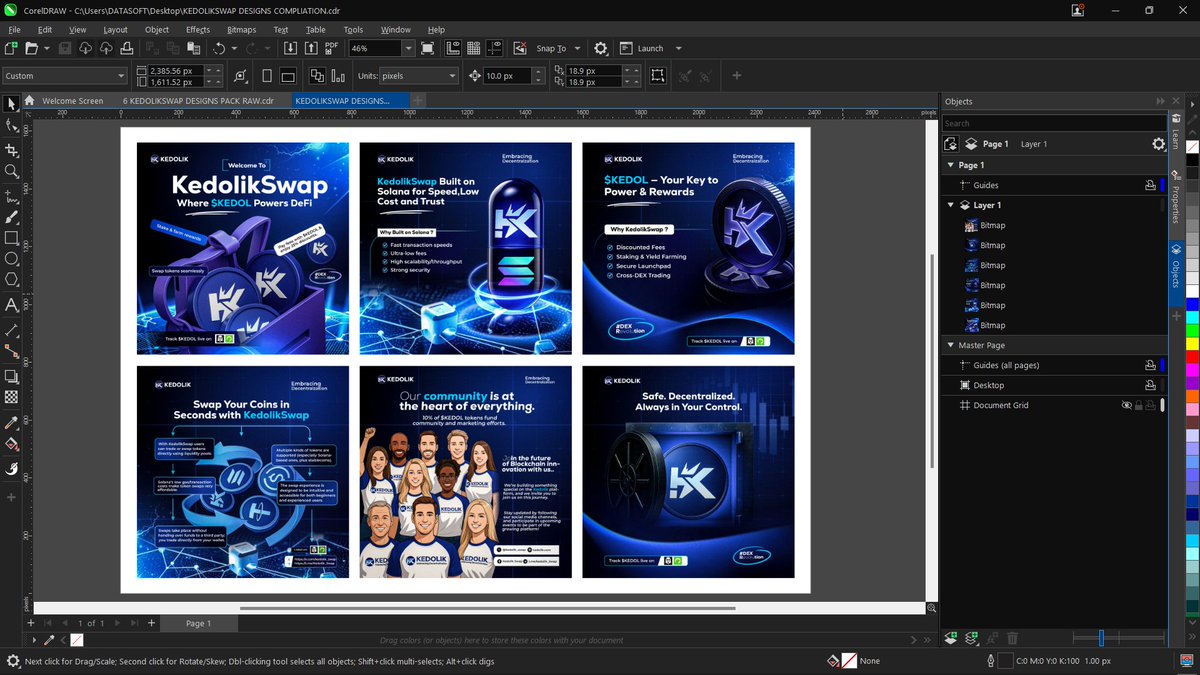Toggle Treat as filled button
The image size is (1200, 675).
point(658,76)
